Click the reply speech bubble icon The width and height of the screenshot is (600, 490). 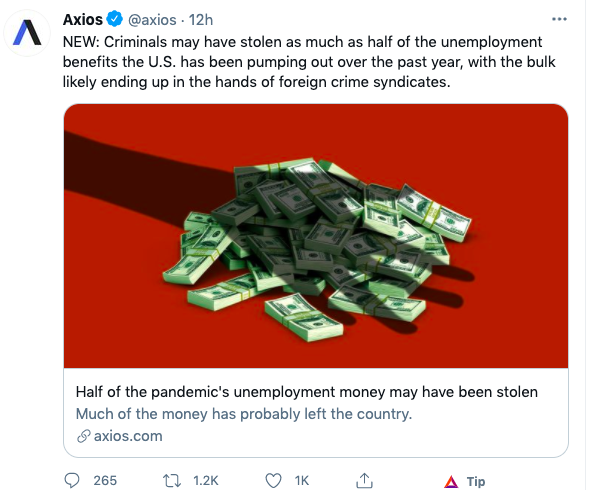pos(72,481)
